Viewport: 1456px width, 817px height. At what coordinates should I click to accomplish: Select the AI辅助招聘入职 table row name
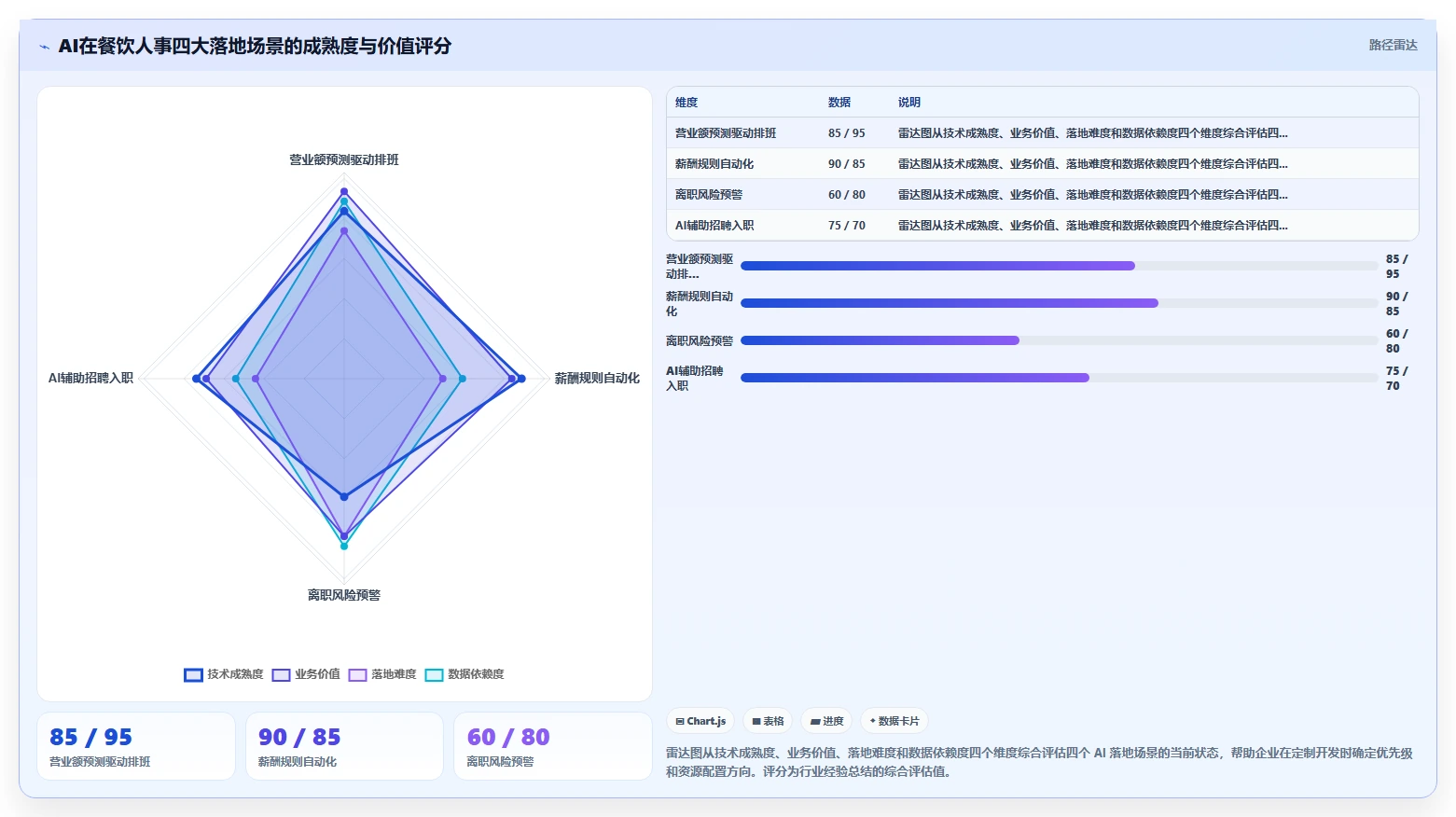[714, 226]
